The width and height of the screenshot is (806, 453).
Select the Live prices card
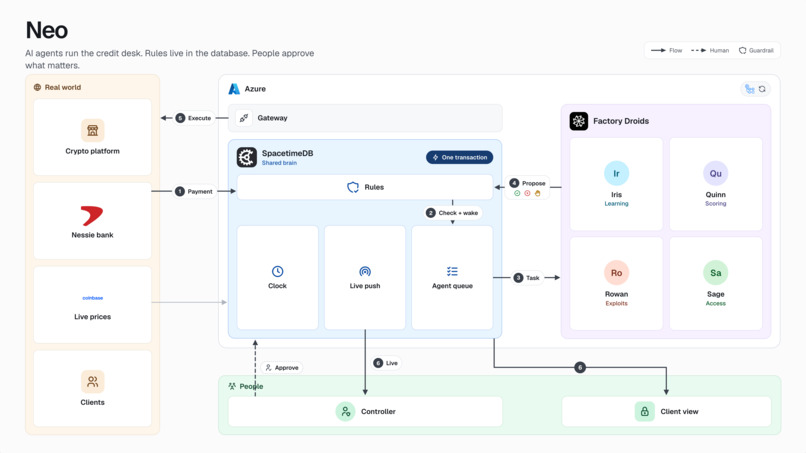click(93, 304)
